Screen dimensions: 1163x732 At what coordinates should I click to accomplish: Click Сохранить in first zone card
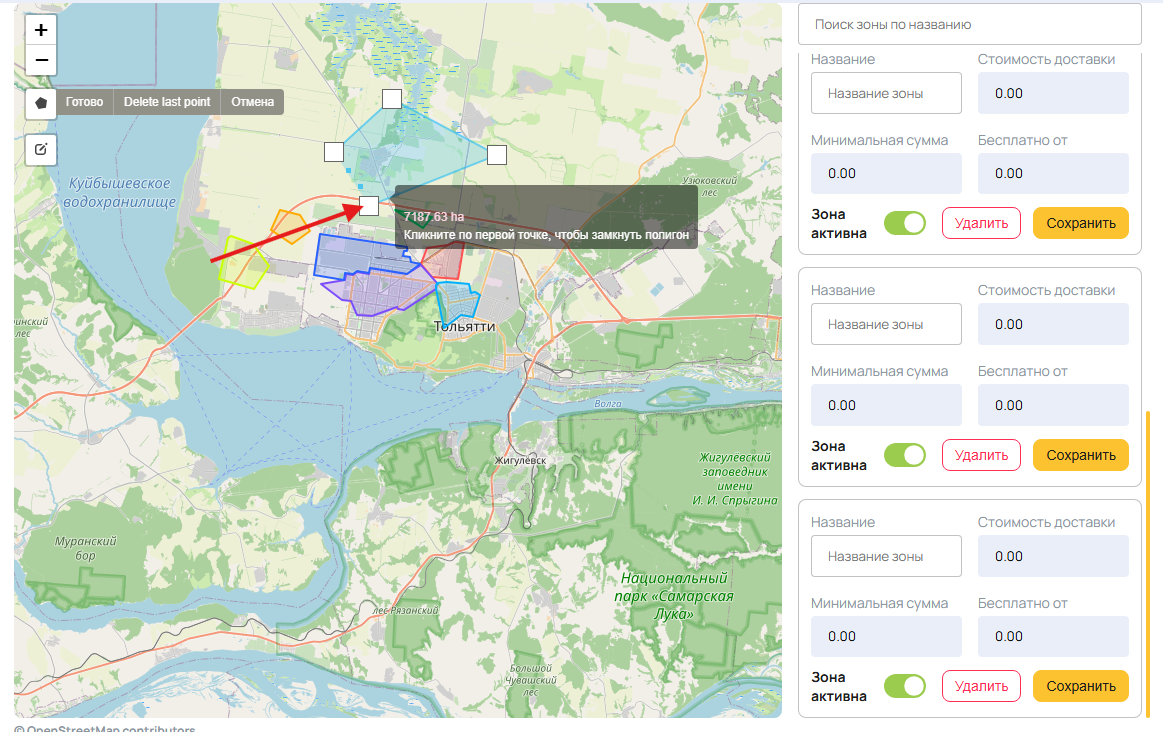[x=1081, y=223]
